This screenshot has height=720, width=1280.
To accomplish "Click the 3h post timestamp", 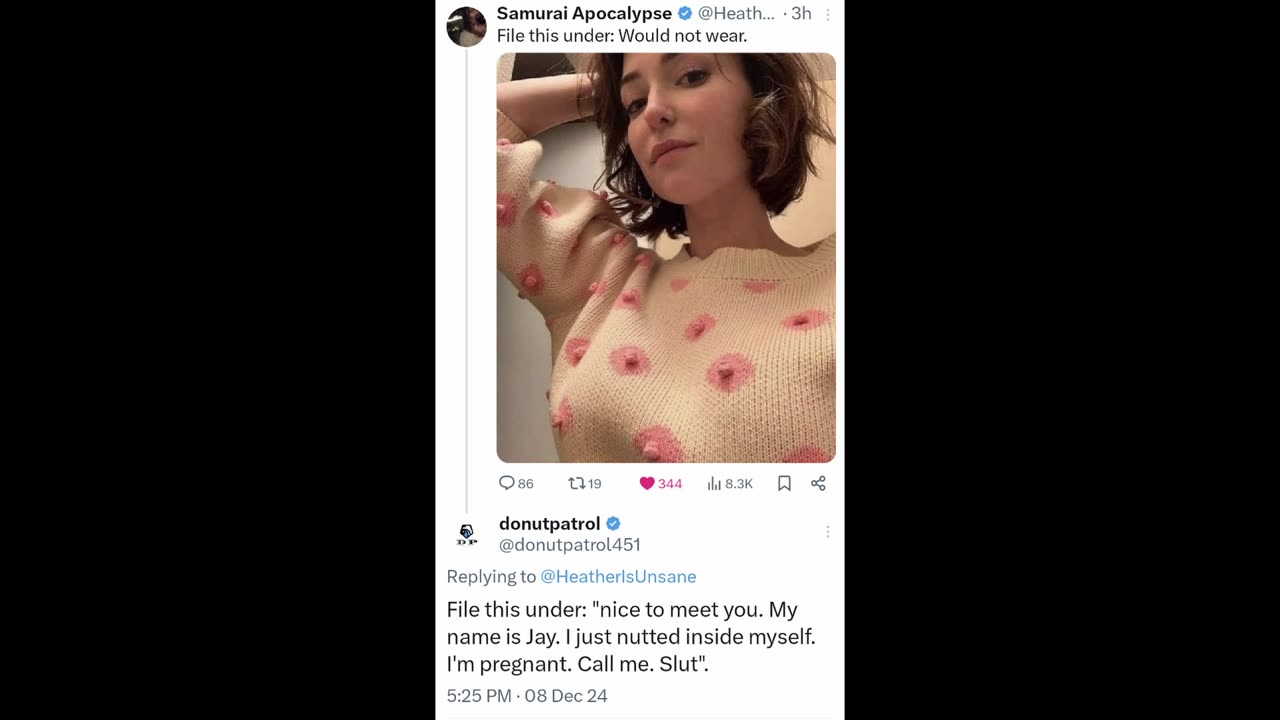I will pyautogui.click(x=801, y=13).
